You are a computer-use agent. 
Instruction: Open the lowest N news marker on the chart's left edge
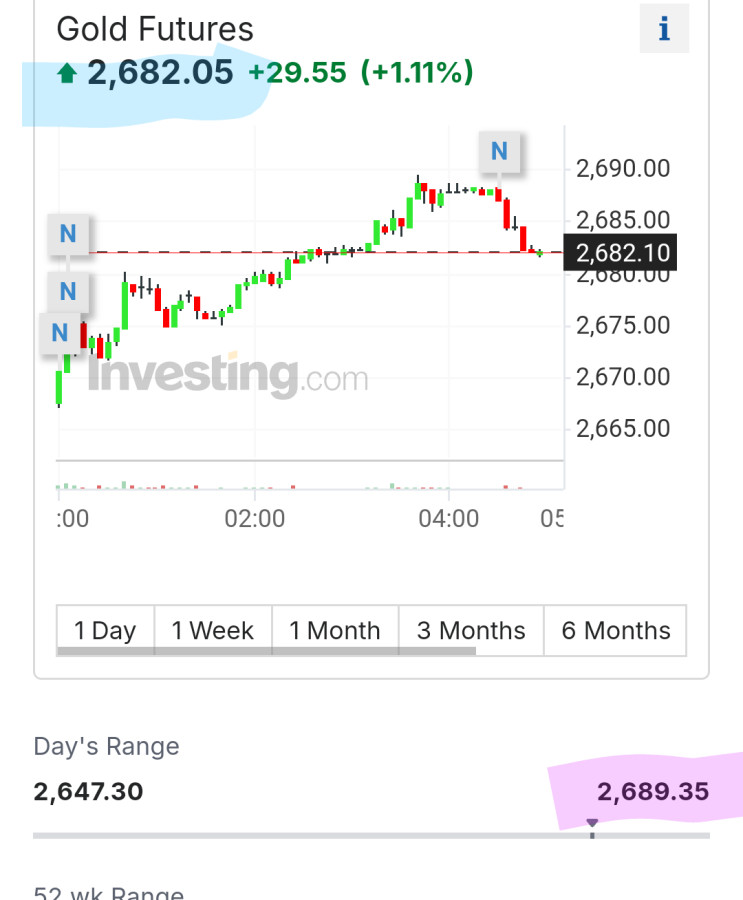(59, 333)
